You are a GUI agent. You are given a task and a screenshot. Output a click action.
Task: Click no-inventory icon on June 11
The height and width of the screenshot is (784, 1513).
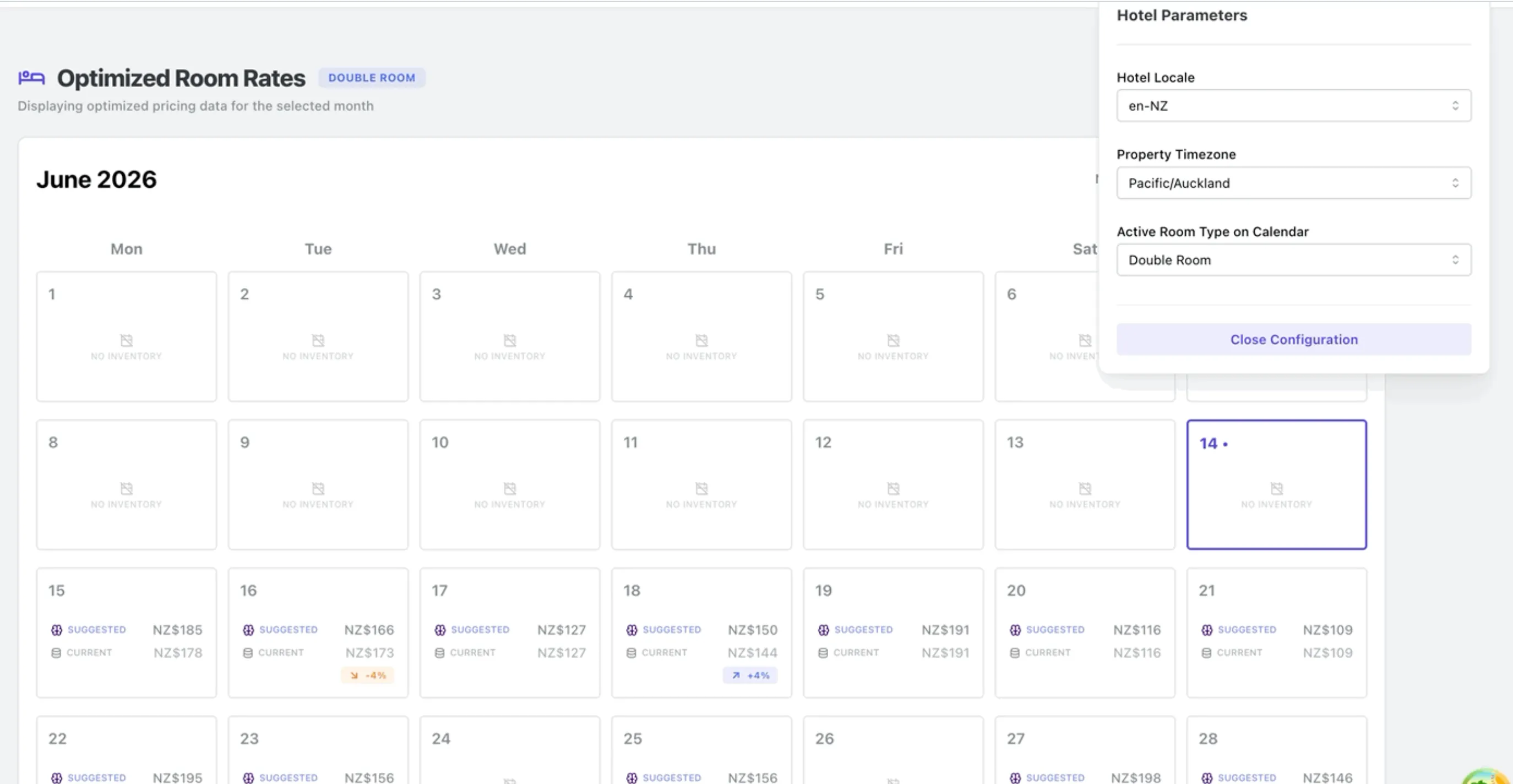[x=701, y=488]
